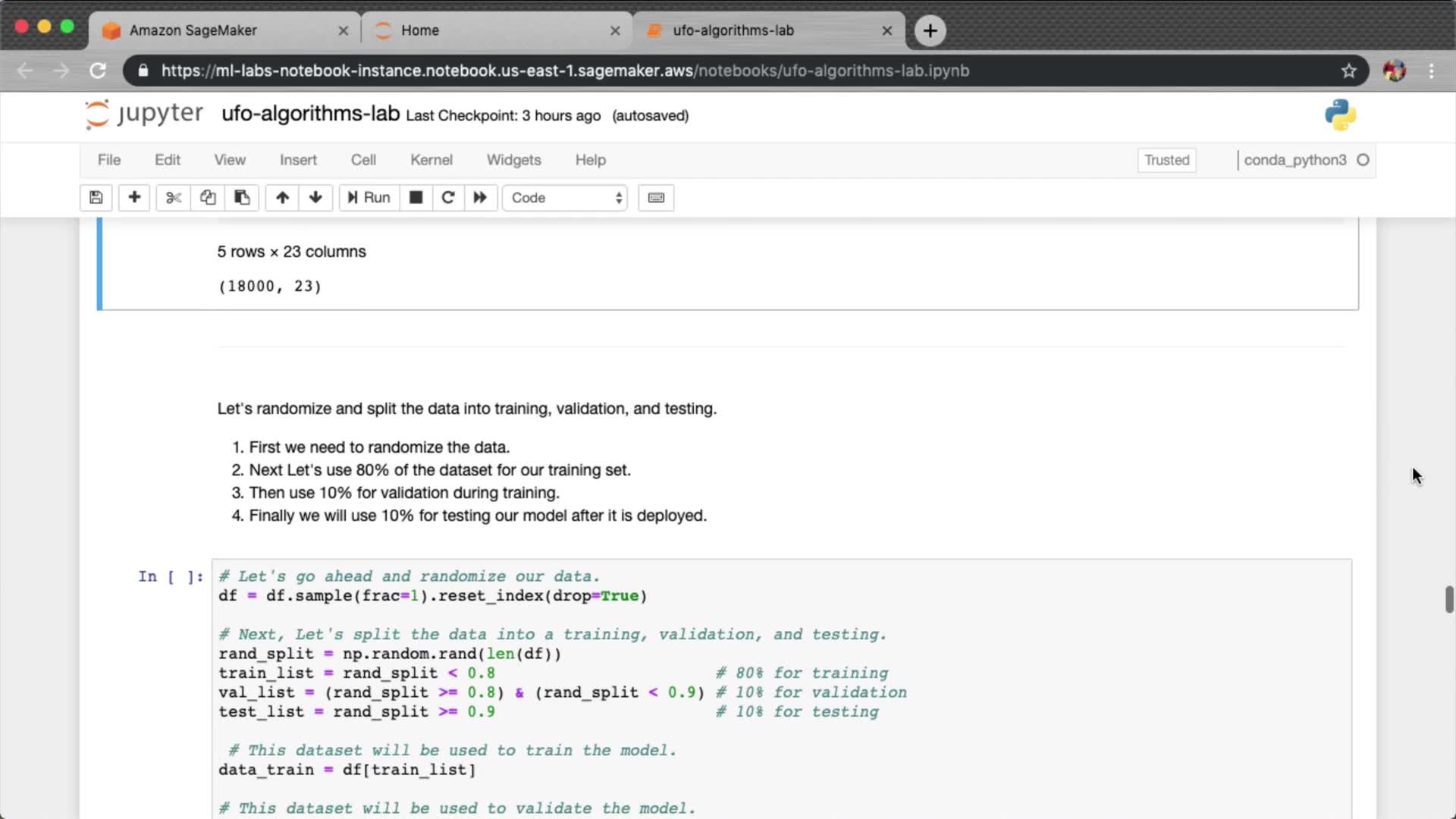Open the command palette keyboard icon
Screen dimensions: 1456x819
[656, 197]
